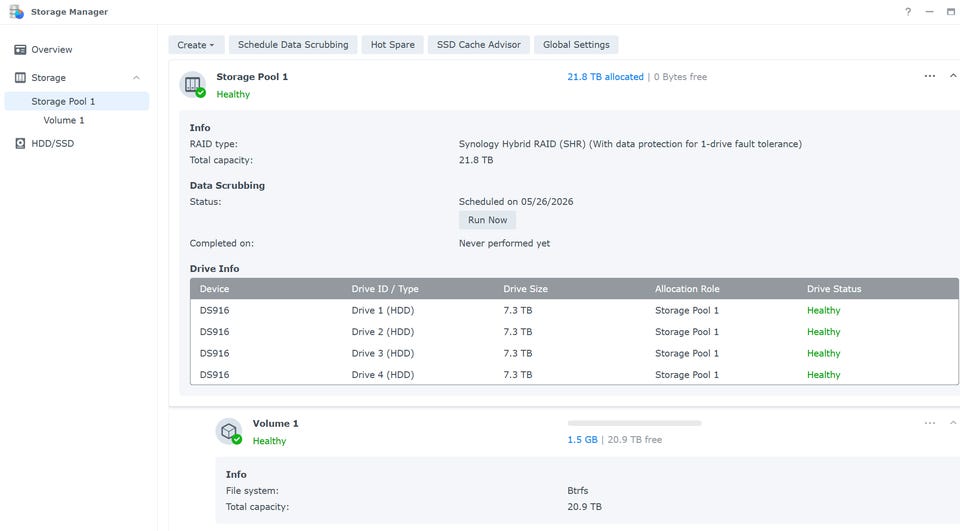Select Volume 1 in the sidebar
The width and height of the screenshot is (960, 531).
point(64,120)
